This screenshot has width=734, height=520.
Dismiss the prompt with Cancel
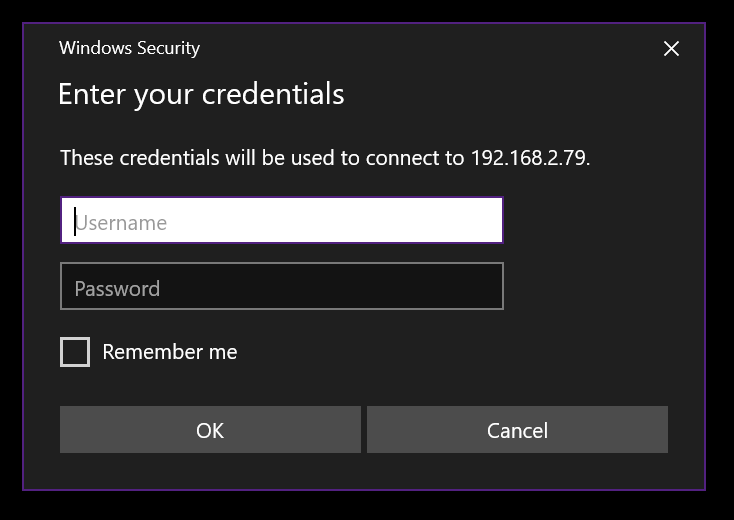click(517, 430)
